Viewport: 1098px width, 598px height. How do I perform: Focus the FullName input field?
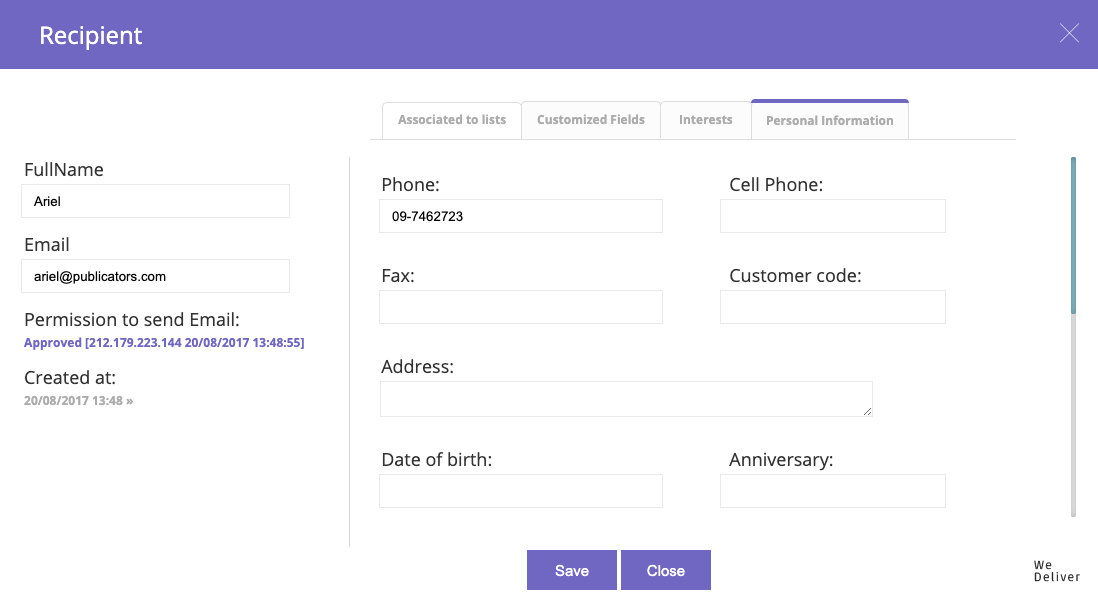coord(155,201)
